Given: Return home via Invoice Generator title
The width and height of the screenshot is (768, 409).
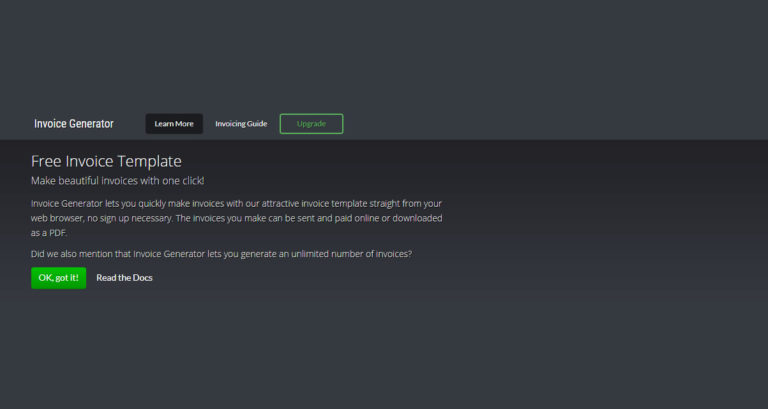Looking at the screenshot, I should click(74, 124).
